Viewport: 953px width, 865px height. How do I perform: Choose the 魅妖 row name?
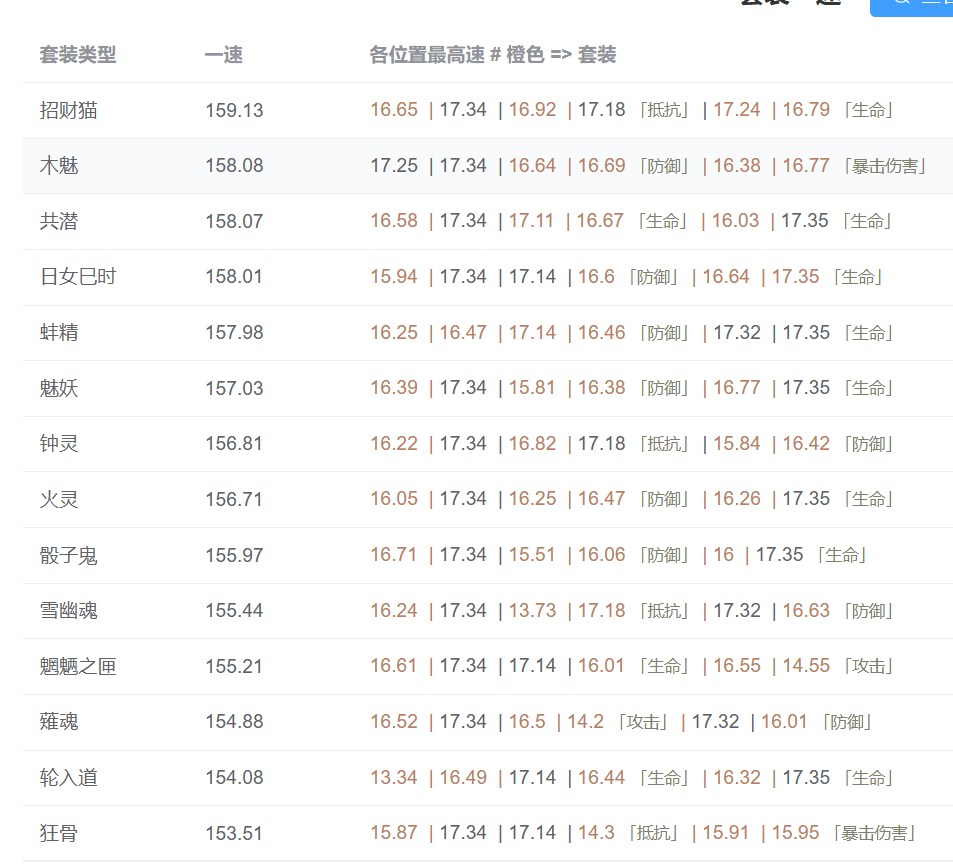point(59,388)
